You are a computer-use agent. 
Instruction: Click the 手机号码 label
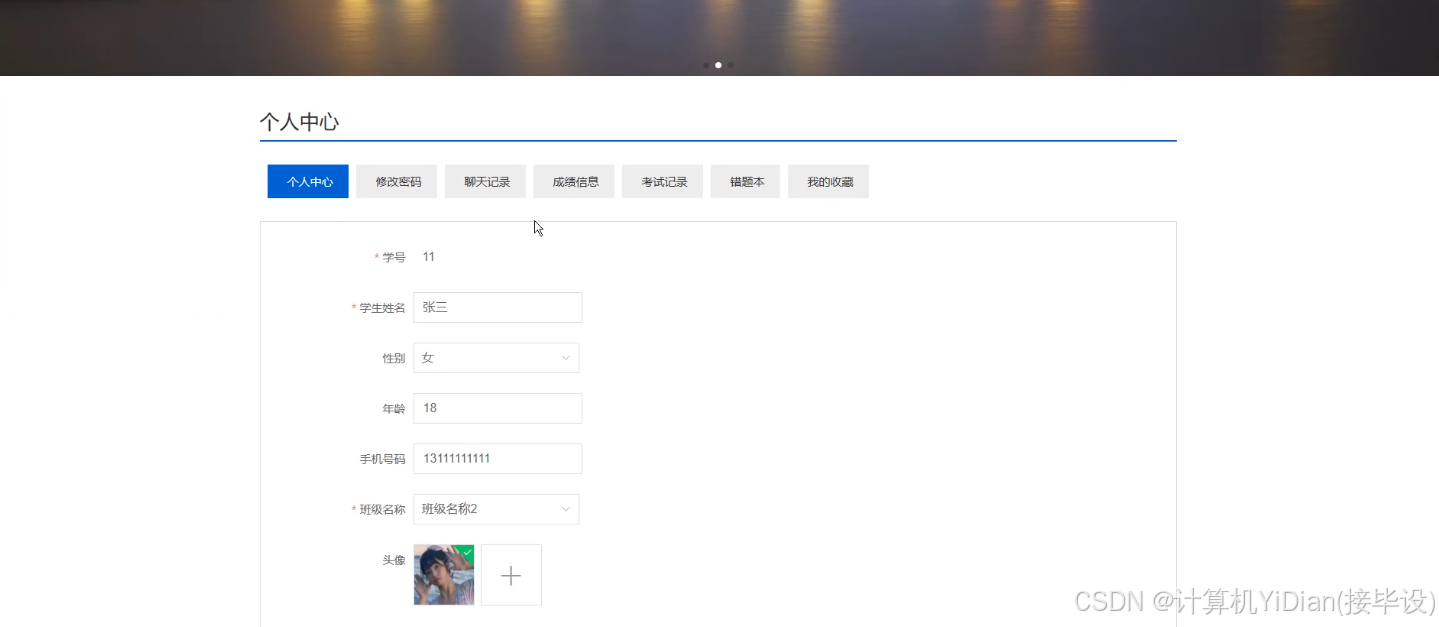click(x=382, y=459)
